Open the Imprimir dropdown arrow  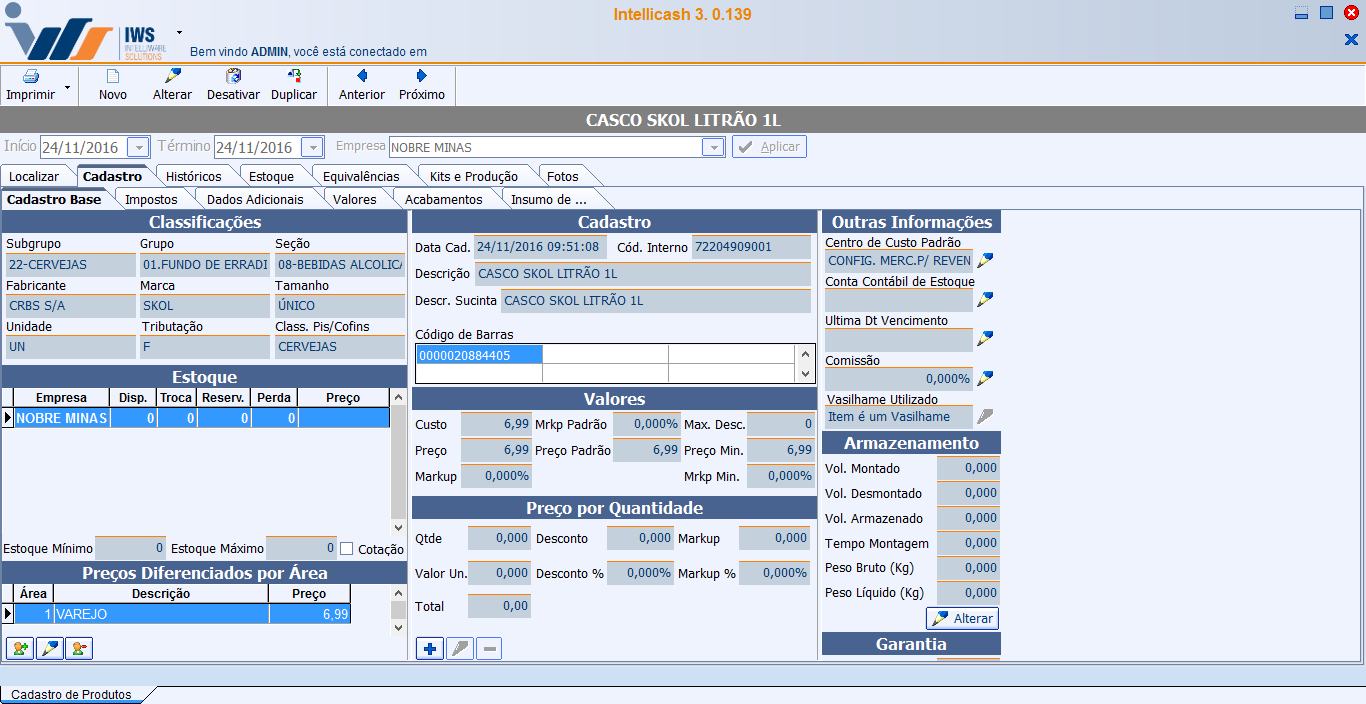(x=67, y=88)
